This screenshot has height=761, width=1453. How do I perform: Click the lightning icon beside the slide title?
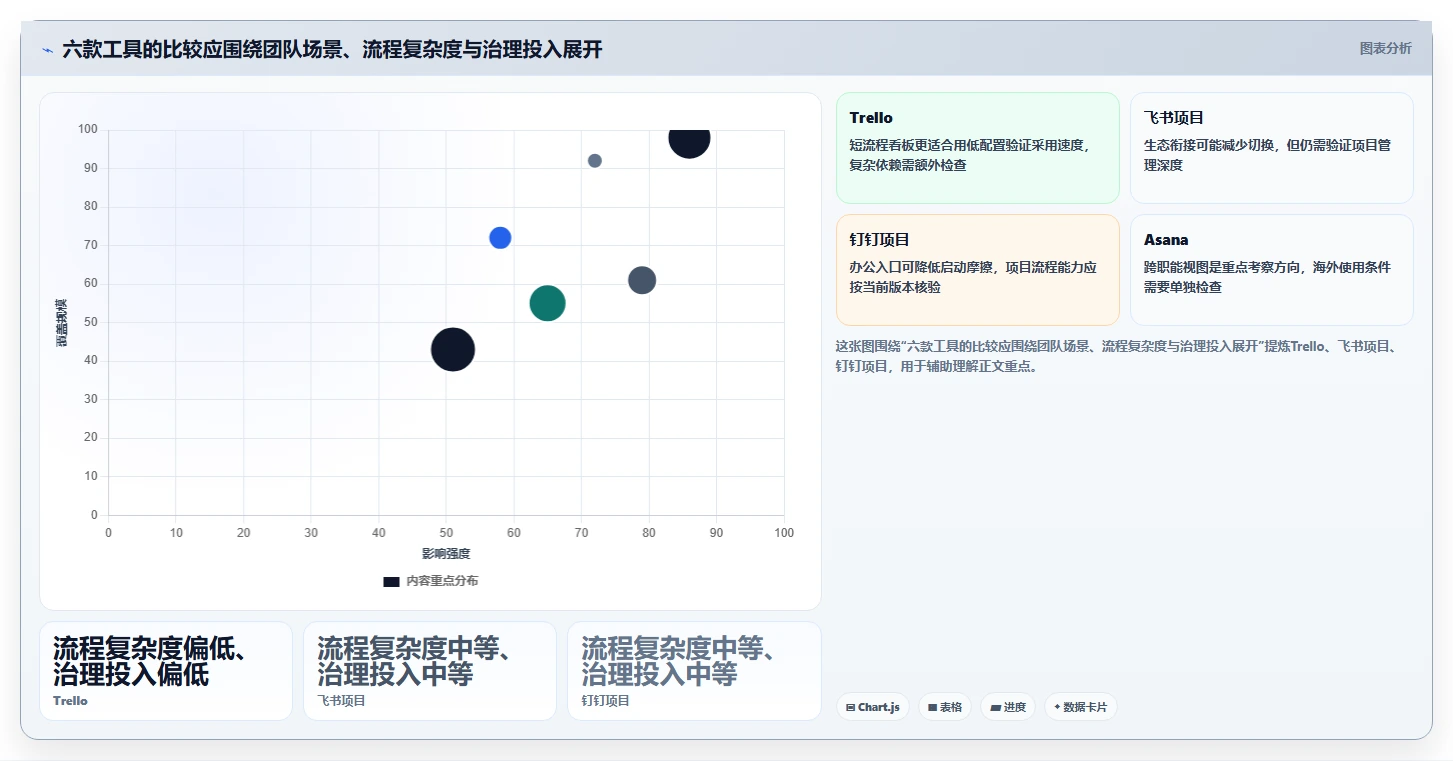coord(47,50)
